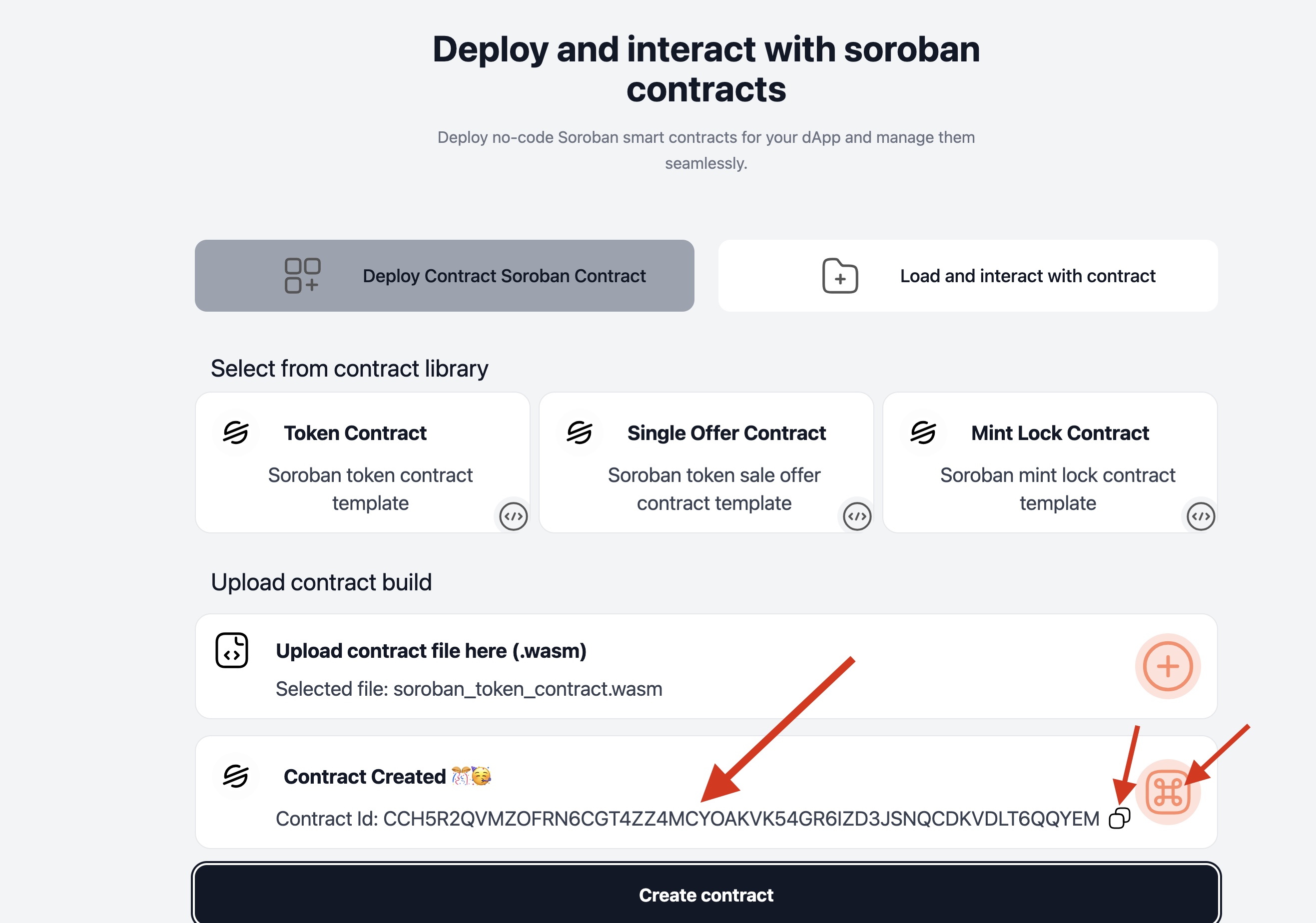Click the contract ID text string
Viewport: 1316px width, 923px height.
[x=740, y=819]
